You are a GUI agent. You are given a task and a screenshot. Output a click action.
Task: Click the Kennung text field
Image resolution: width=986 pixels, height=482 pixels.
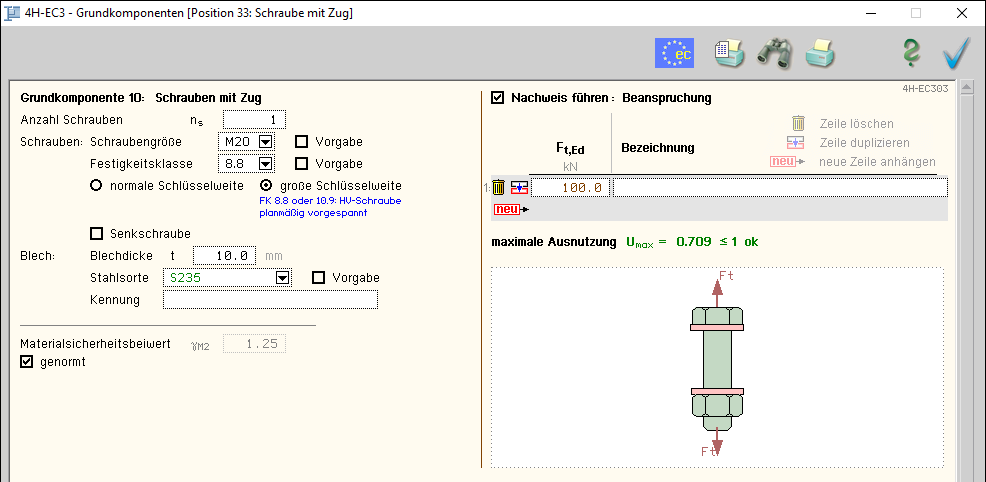pyautogui.click(x=270, y=300)
